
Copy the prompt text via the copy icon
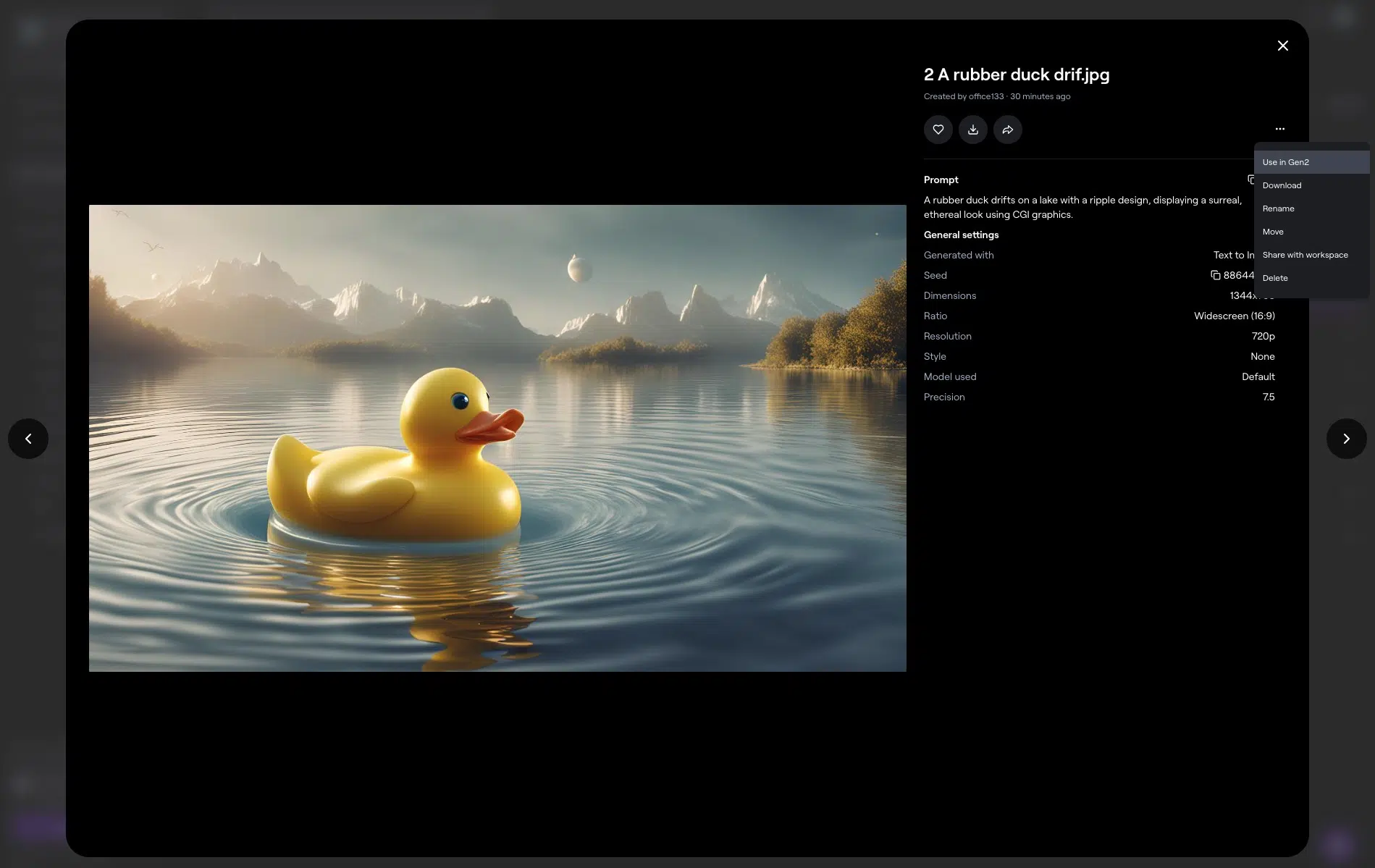[1251, 179]
